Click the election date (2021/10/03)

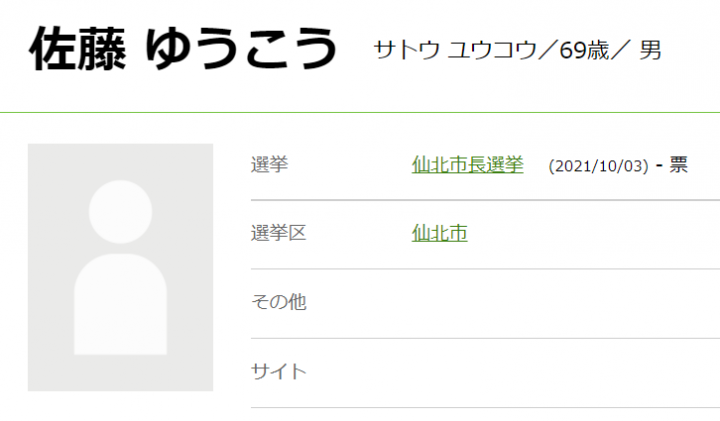click(598, 166)
